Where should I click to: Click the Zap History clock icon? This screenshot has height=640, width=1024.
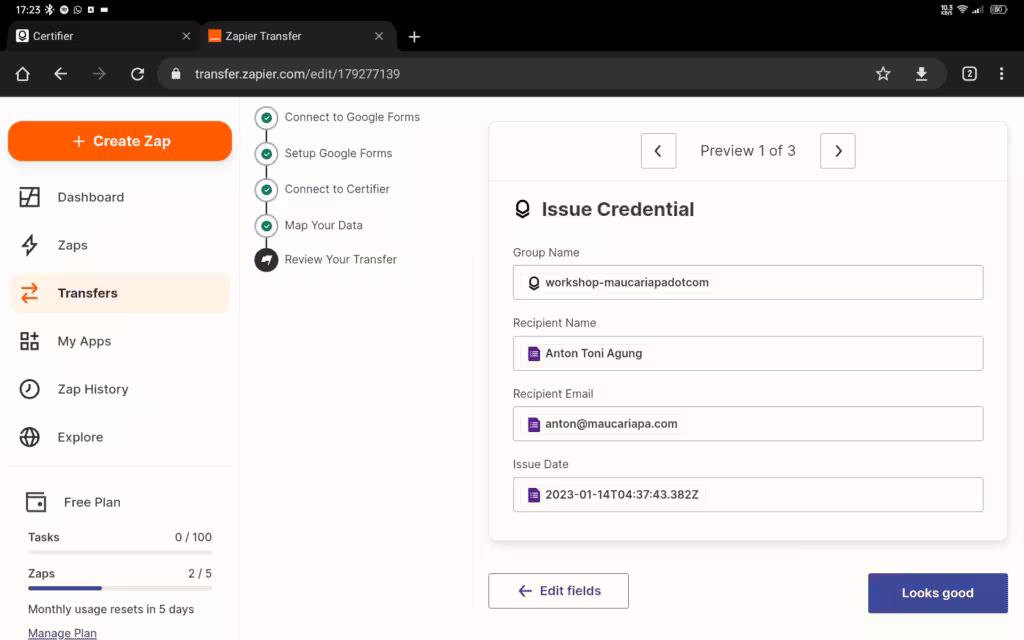pyautogui.click(x=29, y=389)
